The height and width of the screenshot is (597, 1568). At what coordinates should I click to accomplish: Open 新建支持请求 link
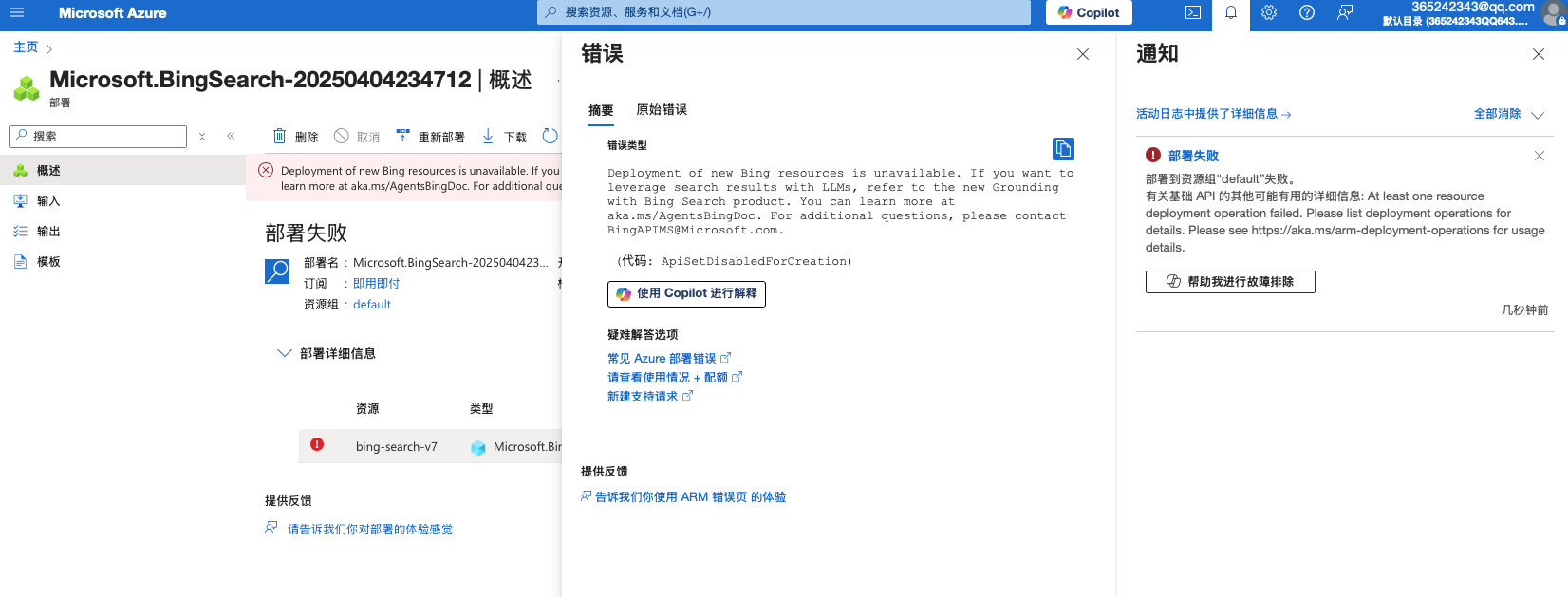click(650, 397)
